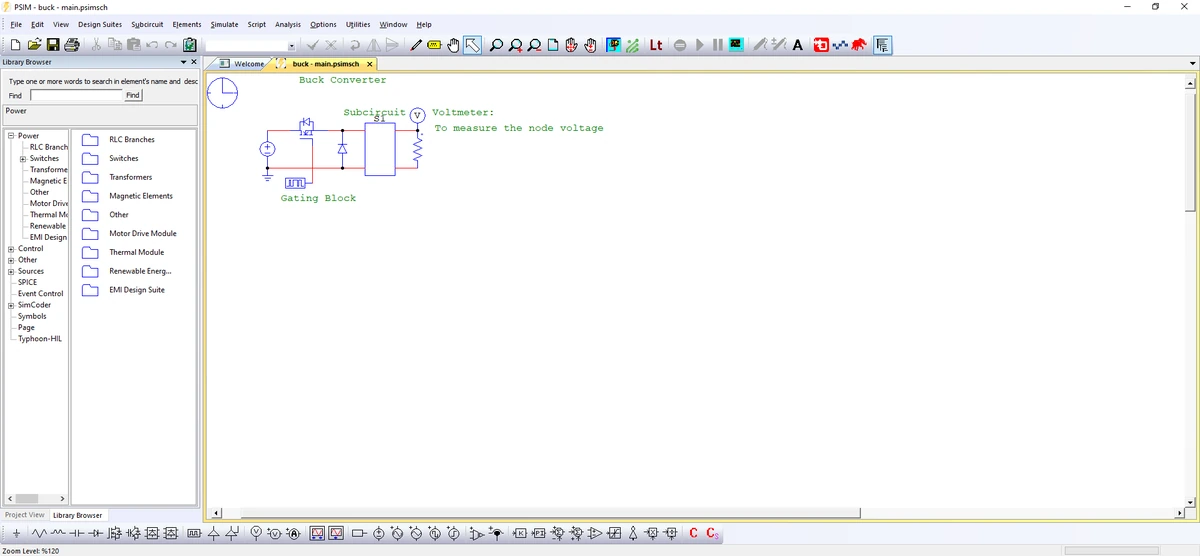The image size is (1200, 556).
Task: Select the wire drawing pencil tool
Action: [x=416, y=45]
